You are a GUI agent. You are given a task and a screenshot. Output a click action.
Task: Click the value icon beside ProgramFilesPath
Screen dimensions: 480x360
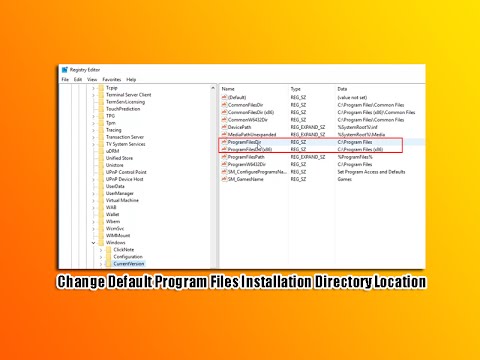coord(224,157)
